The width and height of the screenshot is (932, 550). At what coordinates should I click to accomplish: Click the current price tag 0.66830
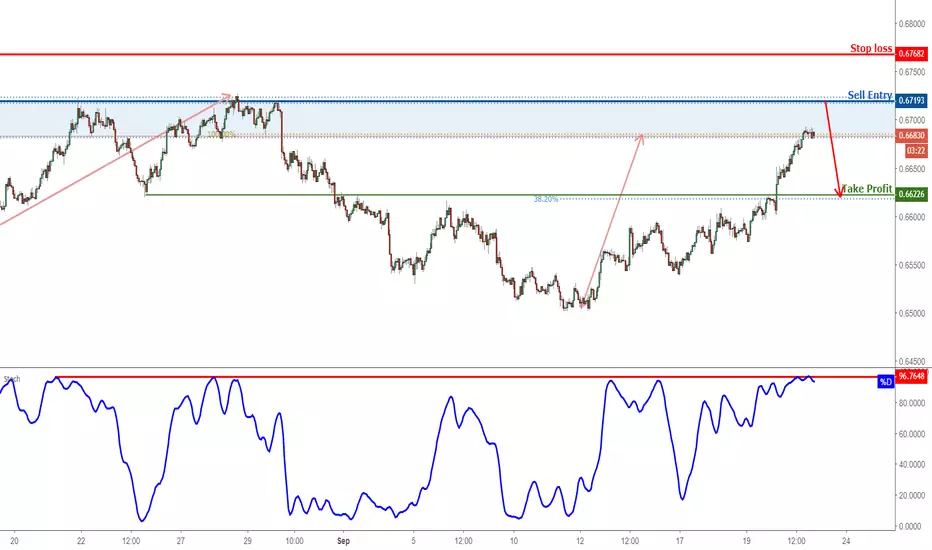911,136
